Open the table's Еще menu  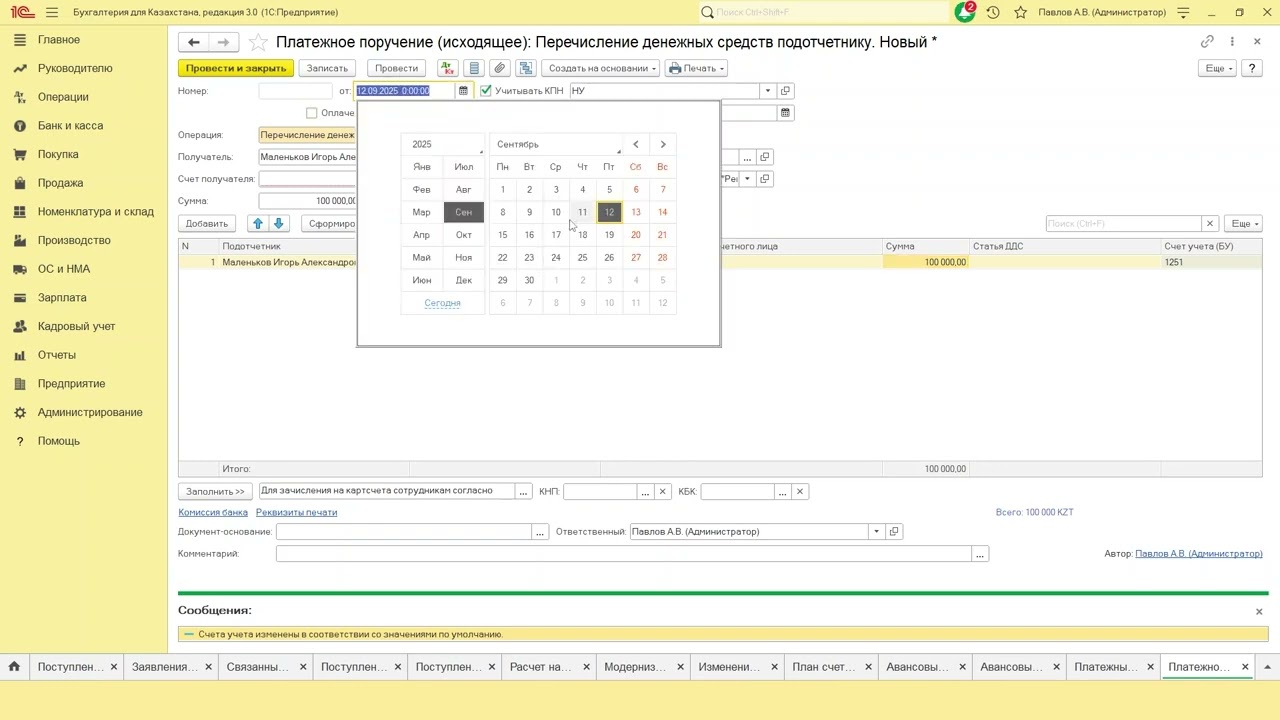(1245, 224)
